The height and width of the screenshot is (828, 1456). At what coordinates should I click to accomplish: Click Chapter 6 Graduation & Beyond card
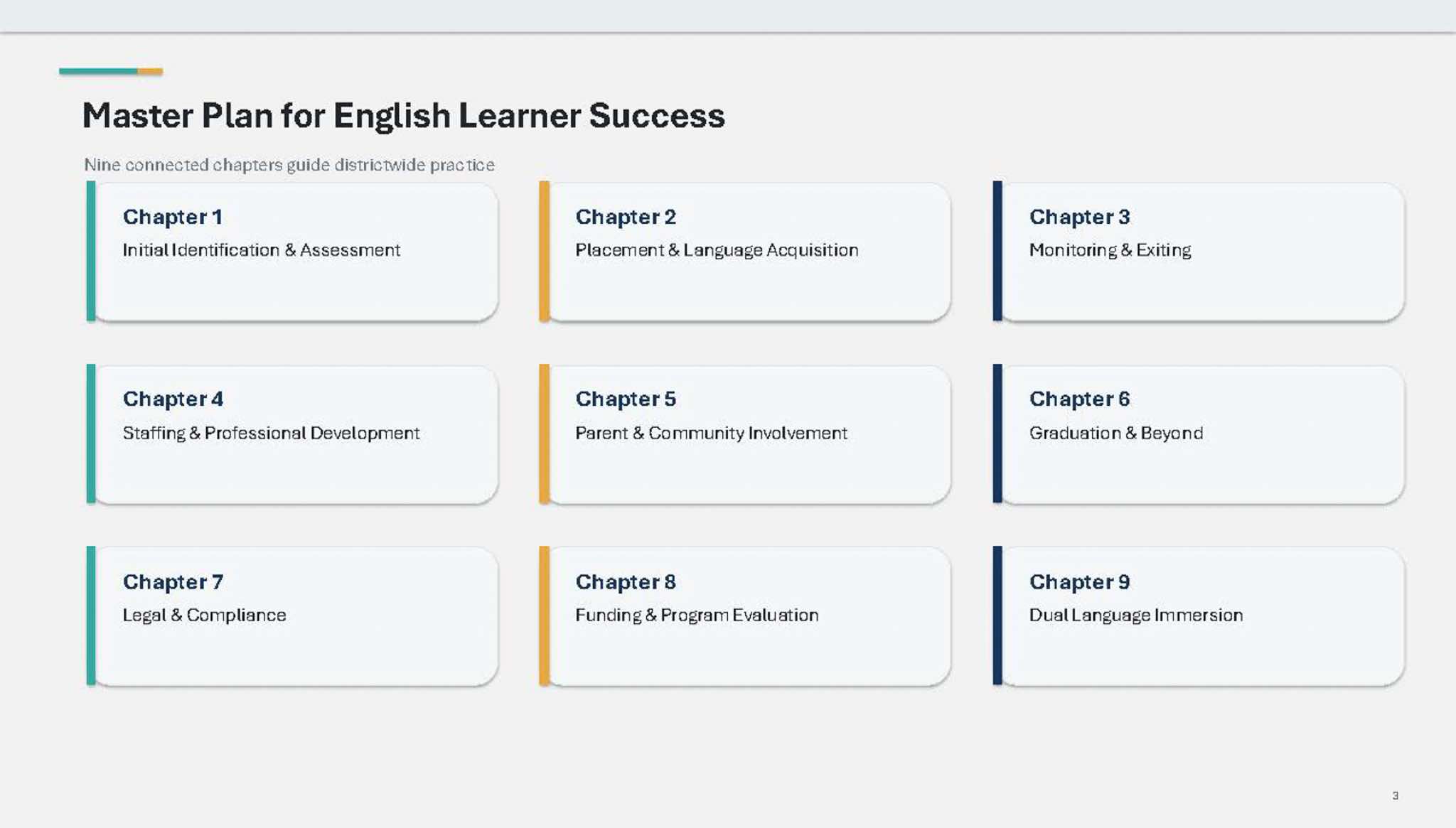(1199, 434)
